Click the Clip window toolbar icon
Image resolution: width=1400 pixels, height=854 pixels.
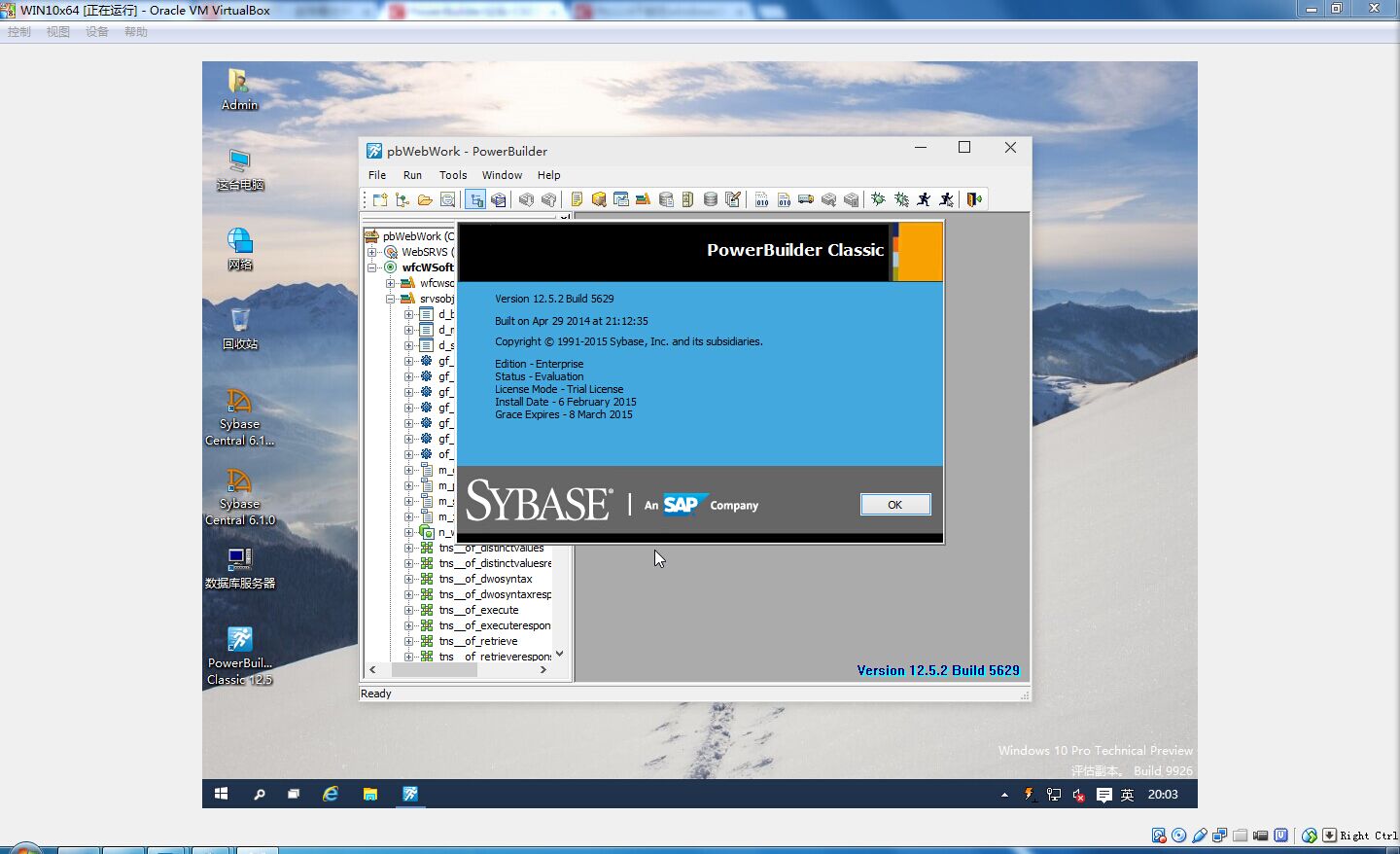621,199
